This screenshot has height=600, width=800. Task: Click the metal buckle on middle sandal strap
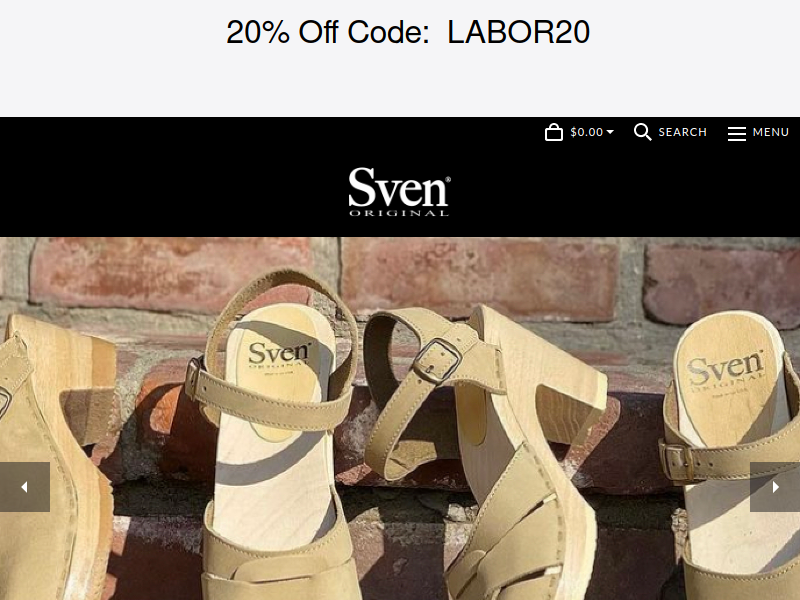point(437,360)
